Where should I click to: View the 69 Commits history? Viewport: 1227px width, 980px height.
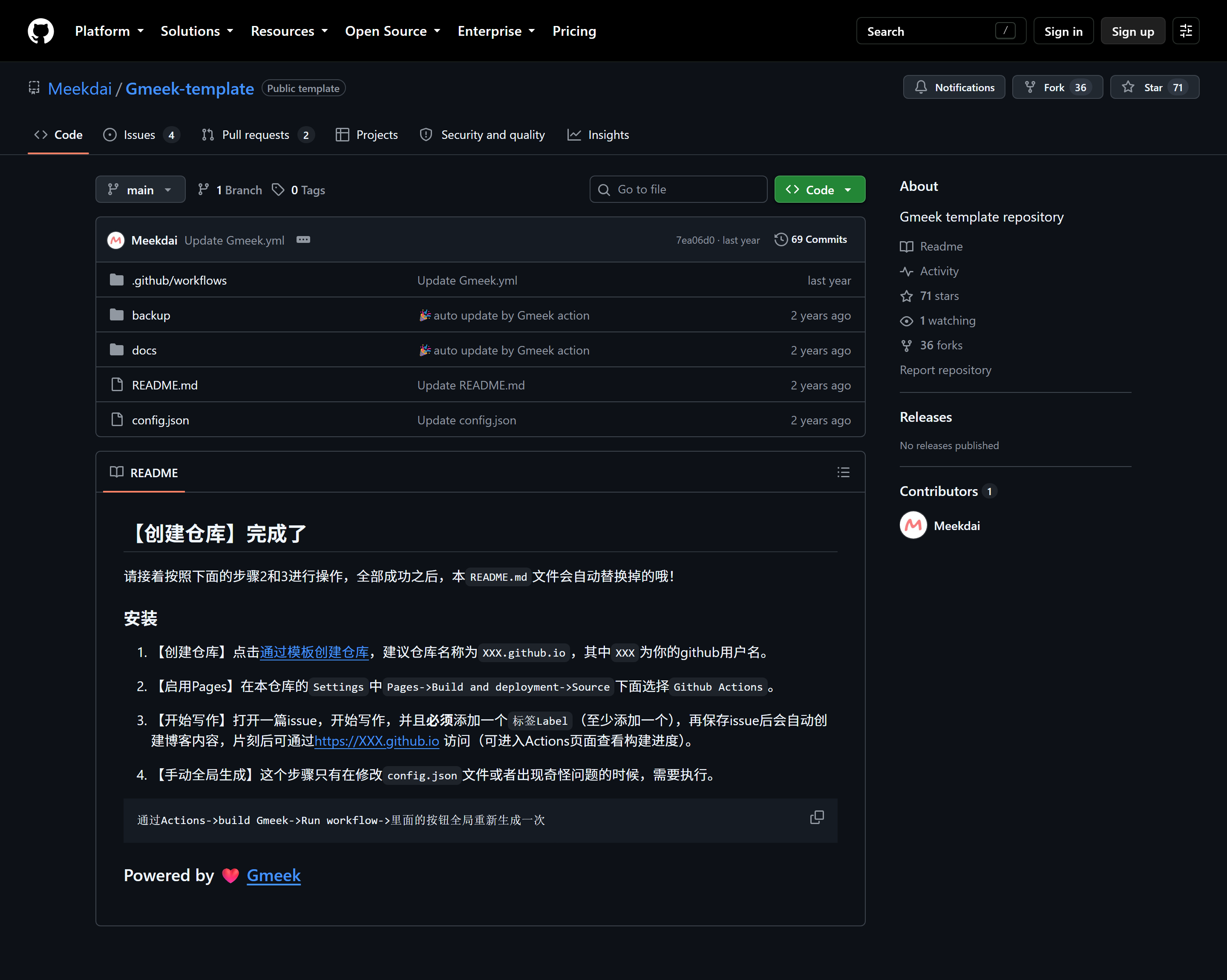pyautogui.click(x=811, y=239)
